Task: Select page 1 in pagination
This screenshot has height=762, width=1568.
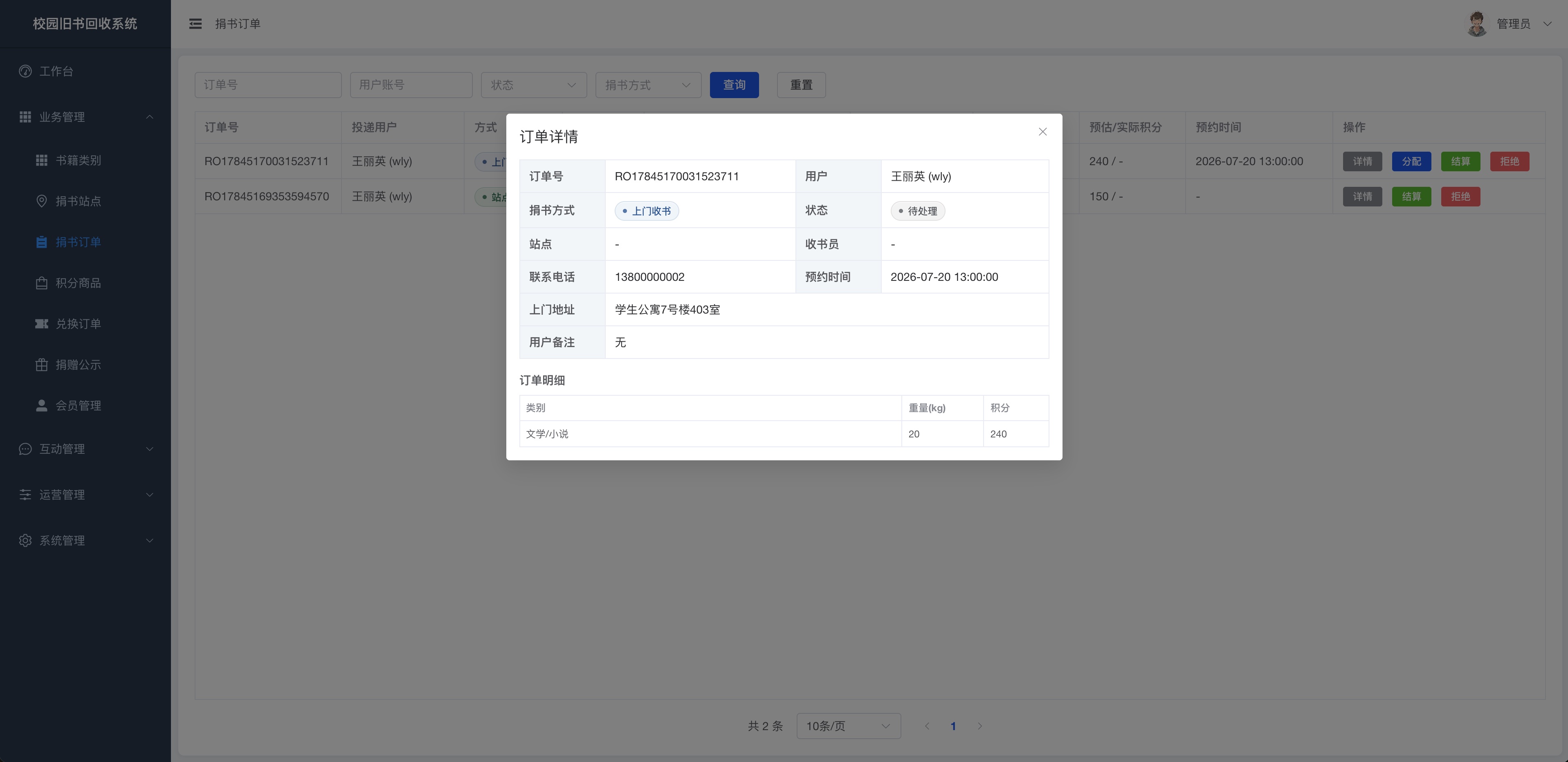Action: click(x=953, y=726)
